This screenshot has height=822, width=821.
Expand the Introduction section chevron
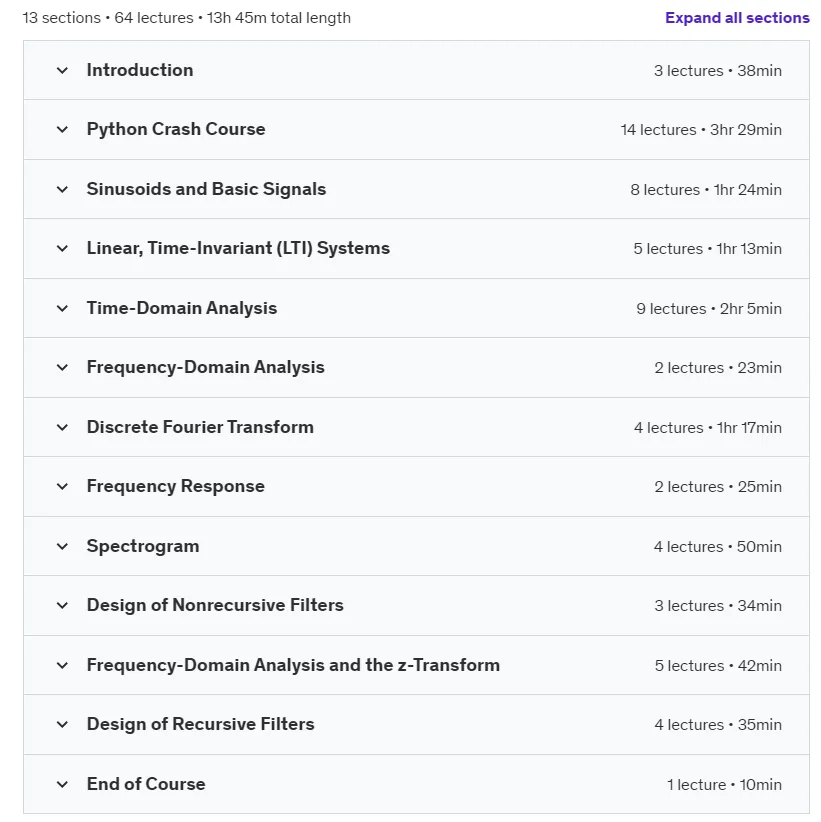click(62, 70)
